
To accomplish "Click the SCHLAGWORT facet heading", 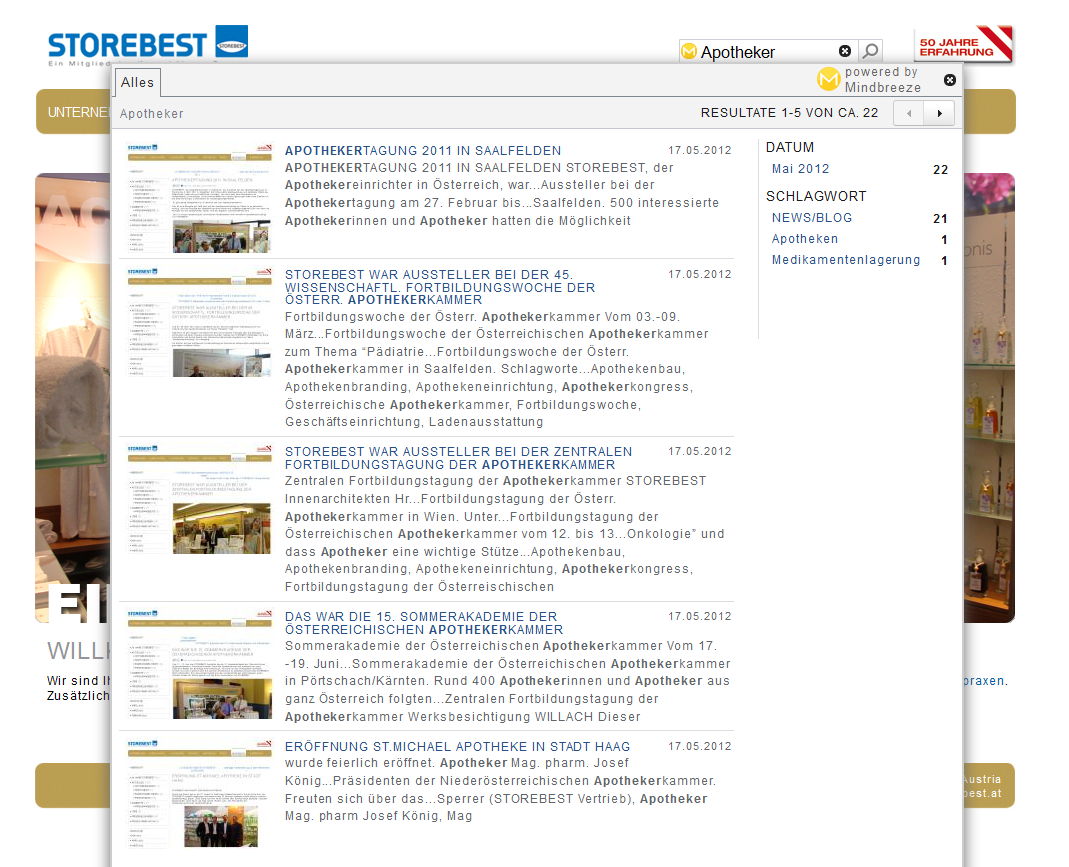I will coord(816,196).
